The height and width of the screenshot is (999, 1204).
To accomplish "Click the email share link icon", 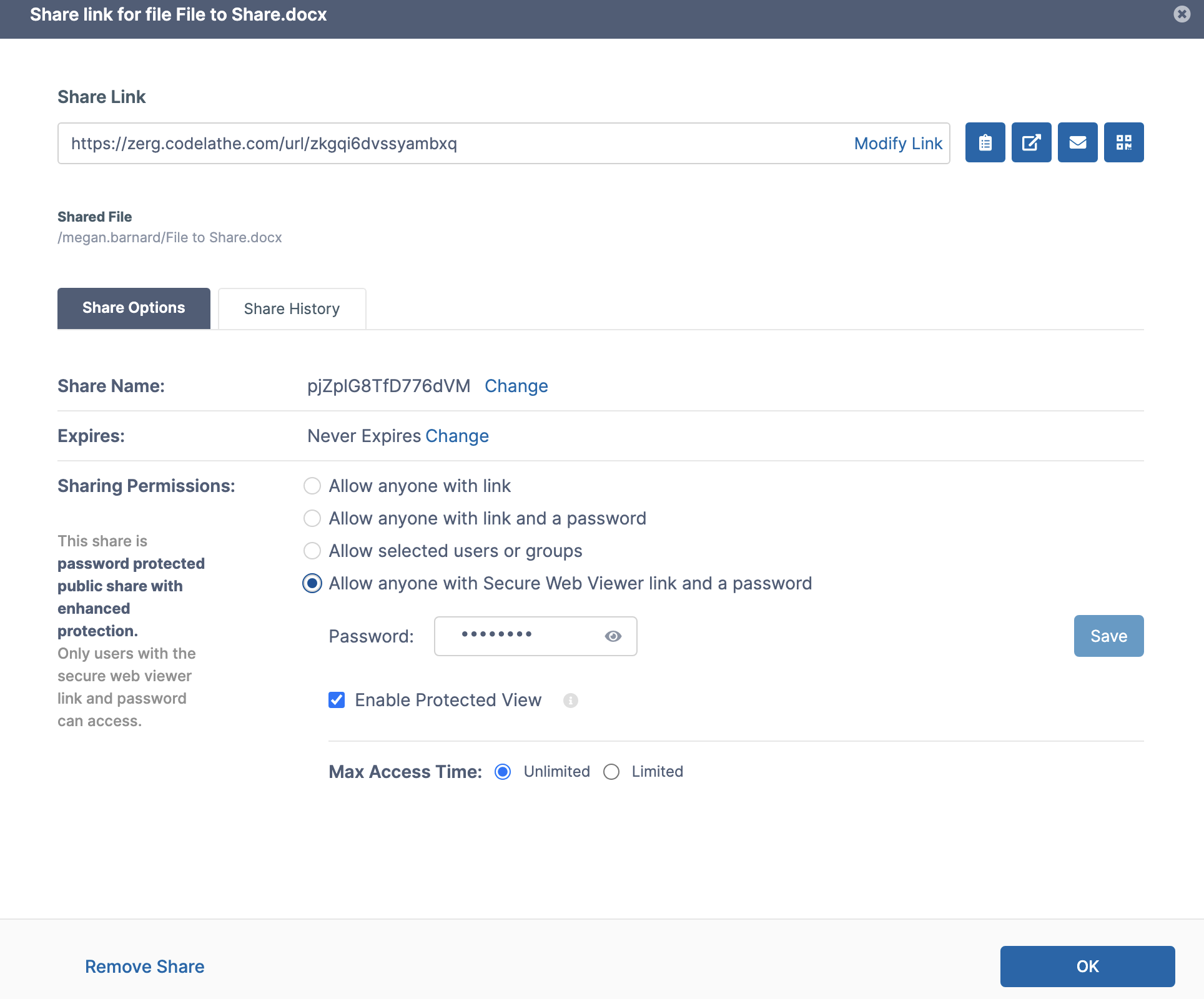I will (x=1077, y=142).
